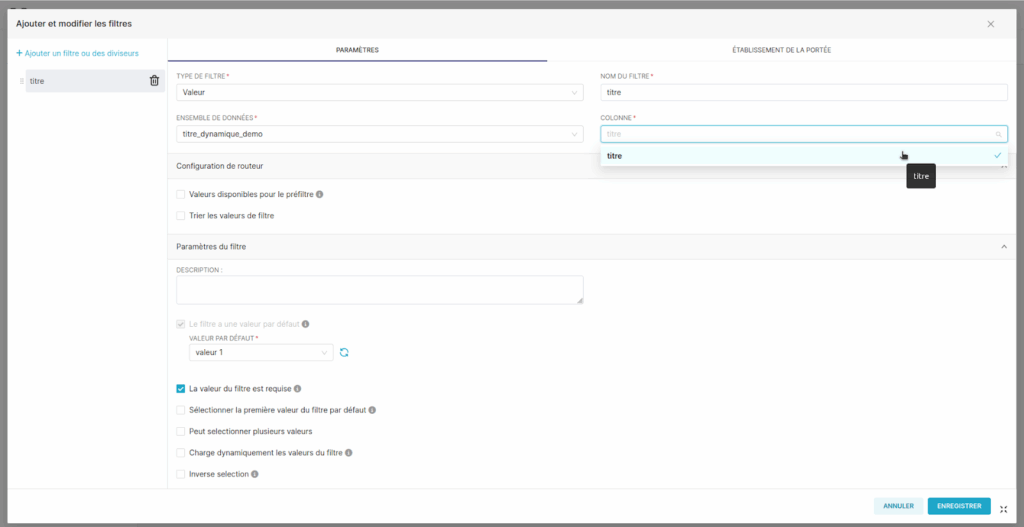Screen dimensions: 1024x527
Task: Click drag handle of titre filter
Action: (22, 81)
